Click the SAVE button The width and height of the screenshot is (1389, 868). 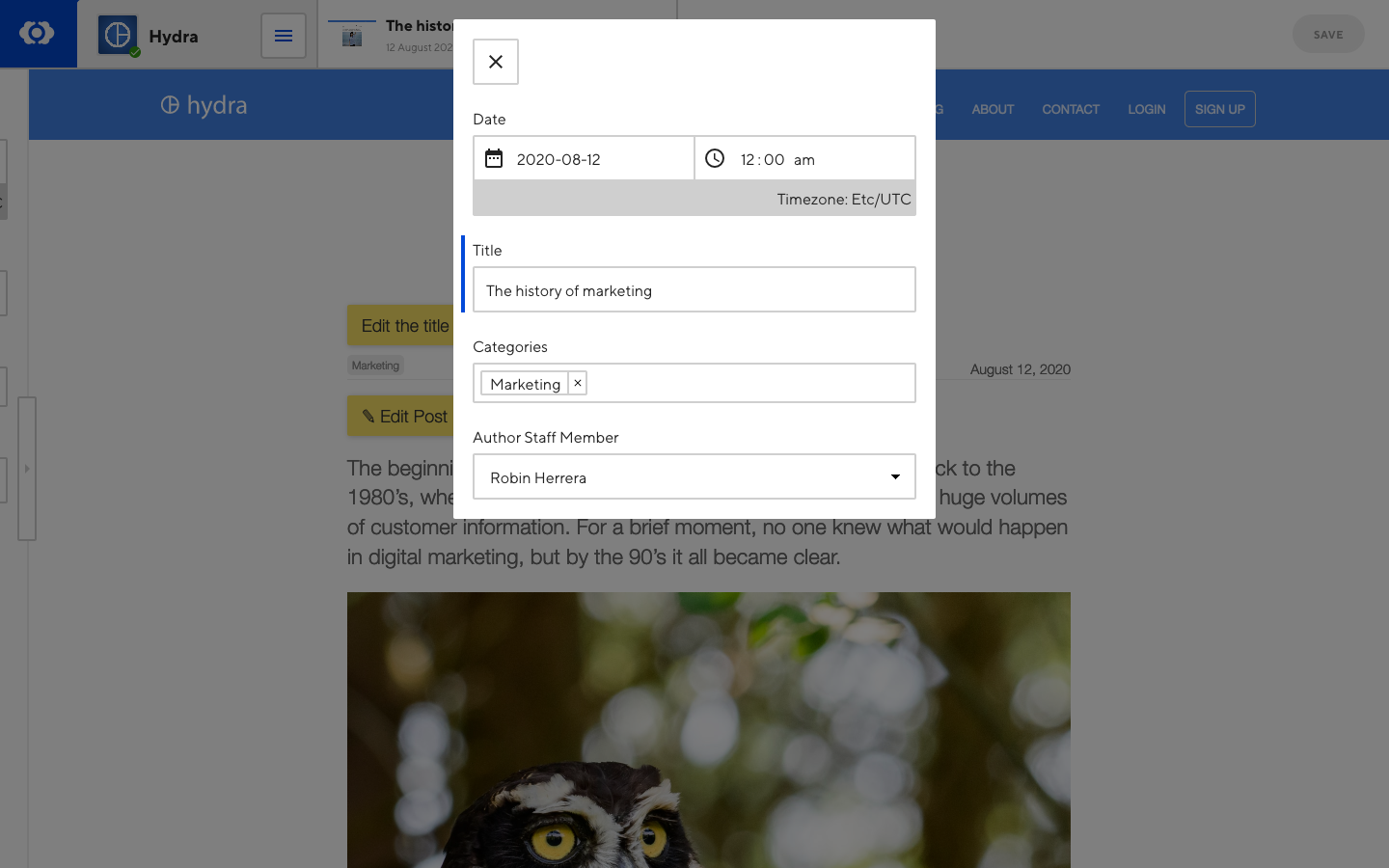click(x=1328, y=34)
